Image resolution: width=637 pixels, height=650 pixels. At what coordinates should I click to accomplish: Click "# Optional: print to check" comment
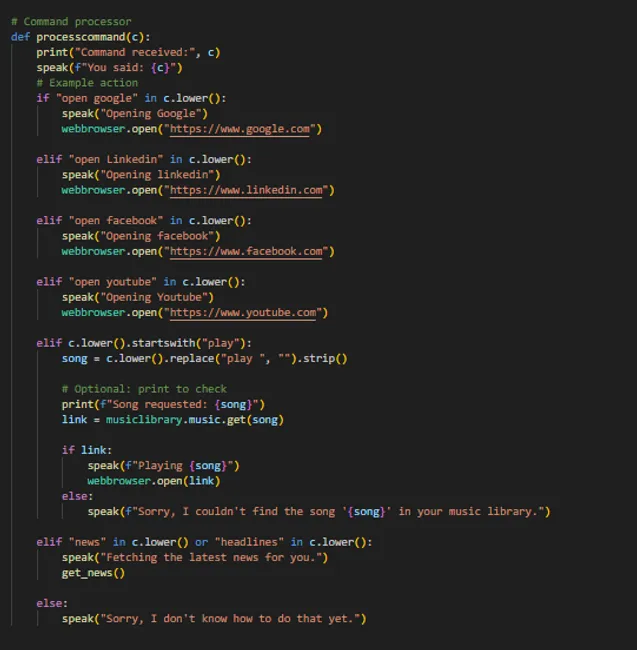(143, 389)
